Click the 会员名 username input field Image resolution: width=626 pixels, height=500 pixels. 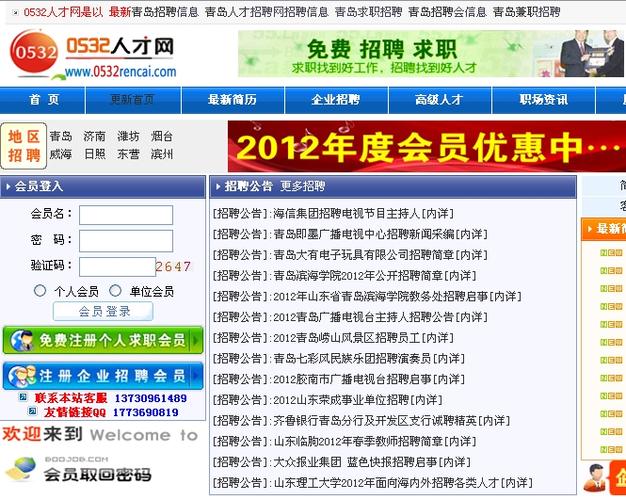pos(126,215)
